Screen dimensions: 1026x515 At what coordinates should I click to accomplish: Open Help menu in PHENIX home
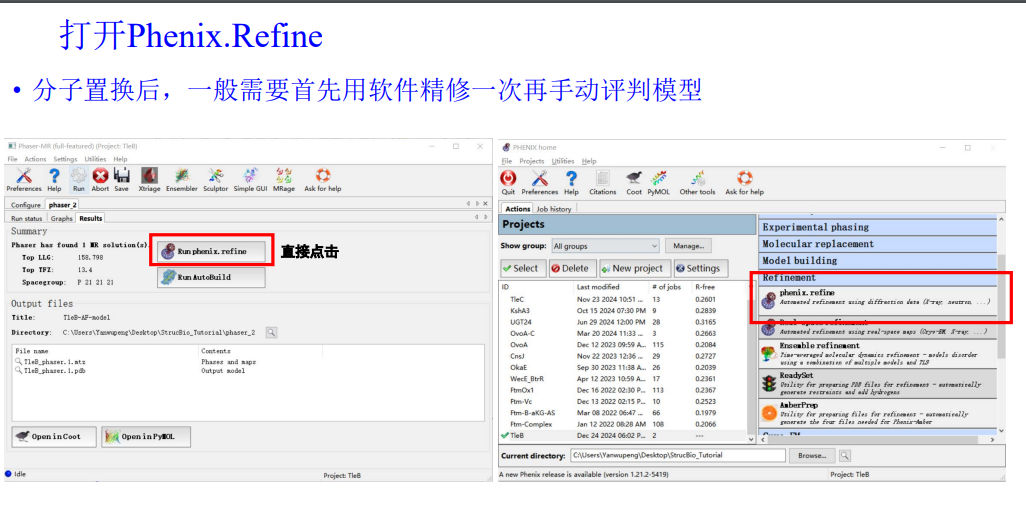pyautogui.click(x=589, y=161)
